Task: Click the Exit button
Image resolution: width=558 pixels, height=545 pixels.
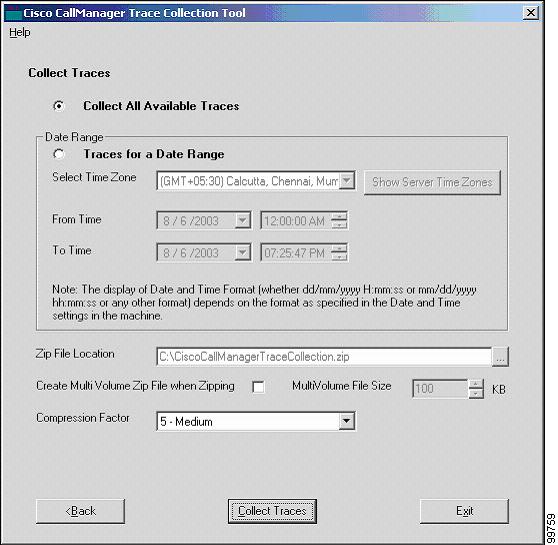Action: [x=464, y=511]
